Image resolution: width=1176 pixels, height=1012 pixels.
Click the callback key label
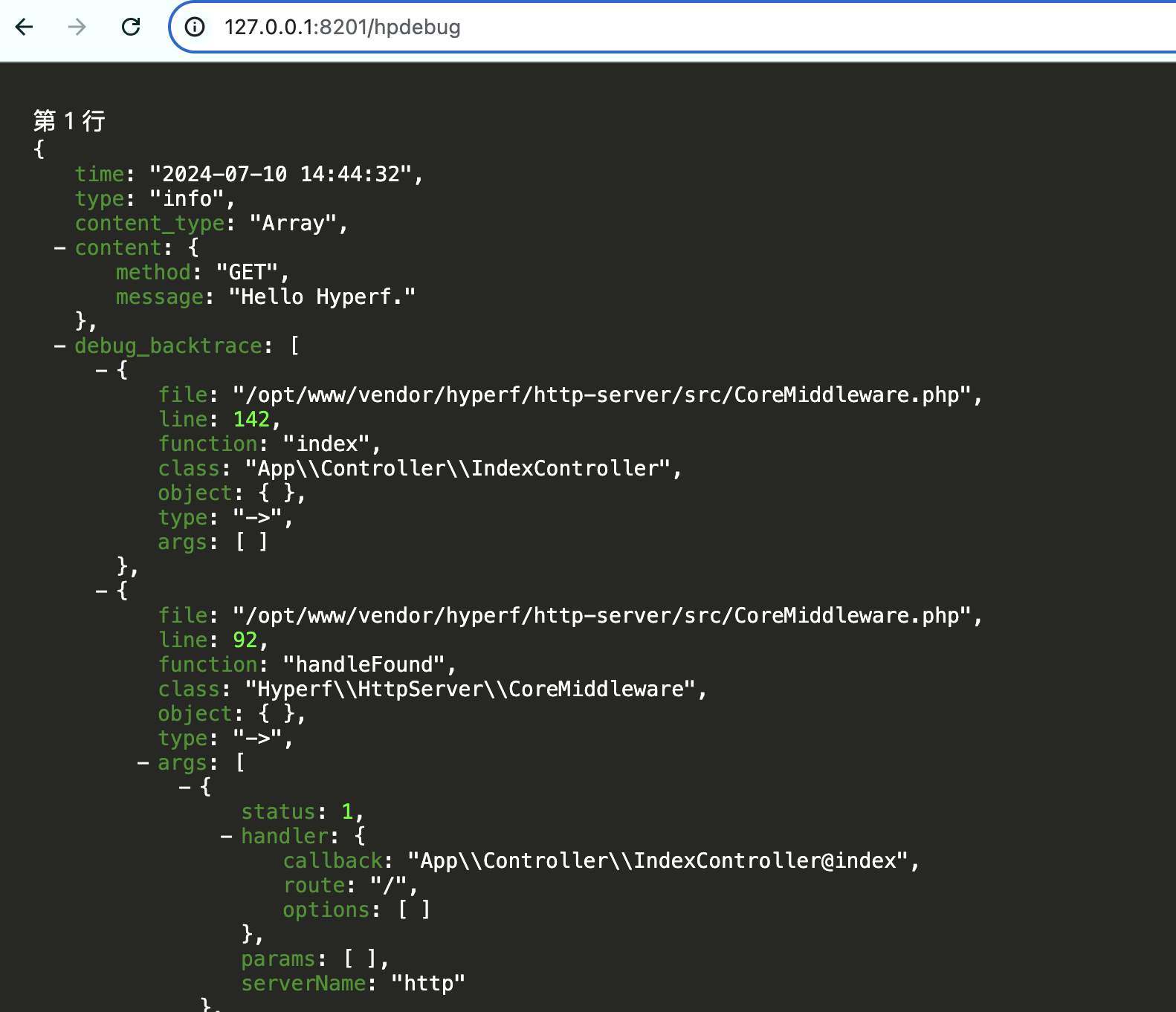332,861
